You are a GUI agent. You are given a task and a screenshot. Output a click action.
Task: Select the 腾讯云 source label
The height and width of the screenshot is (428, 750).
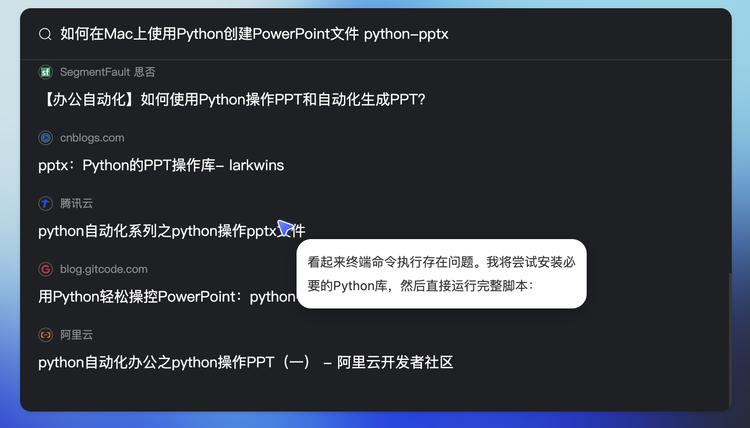tap(76, 203)
